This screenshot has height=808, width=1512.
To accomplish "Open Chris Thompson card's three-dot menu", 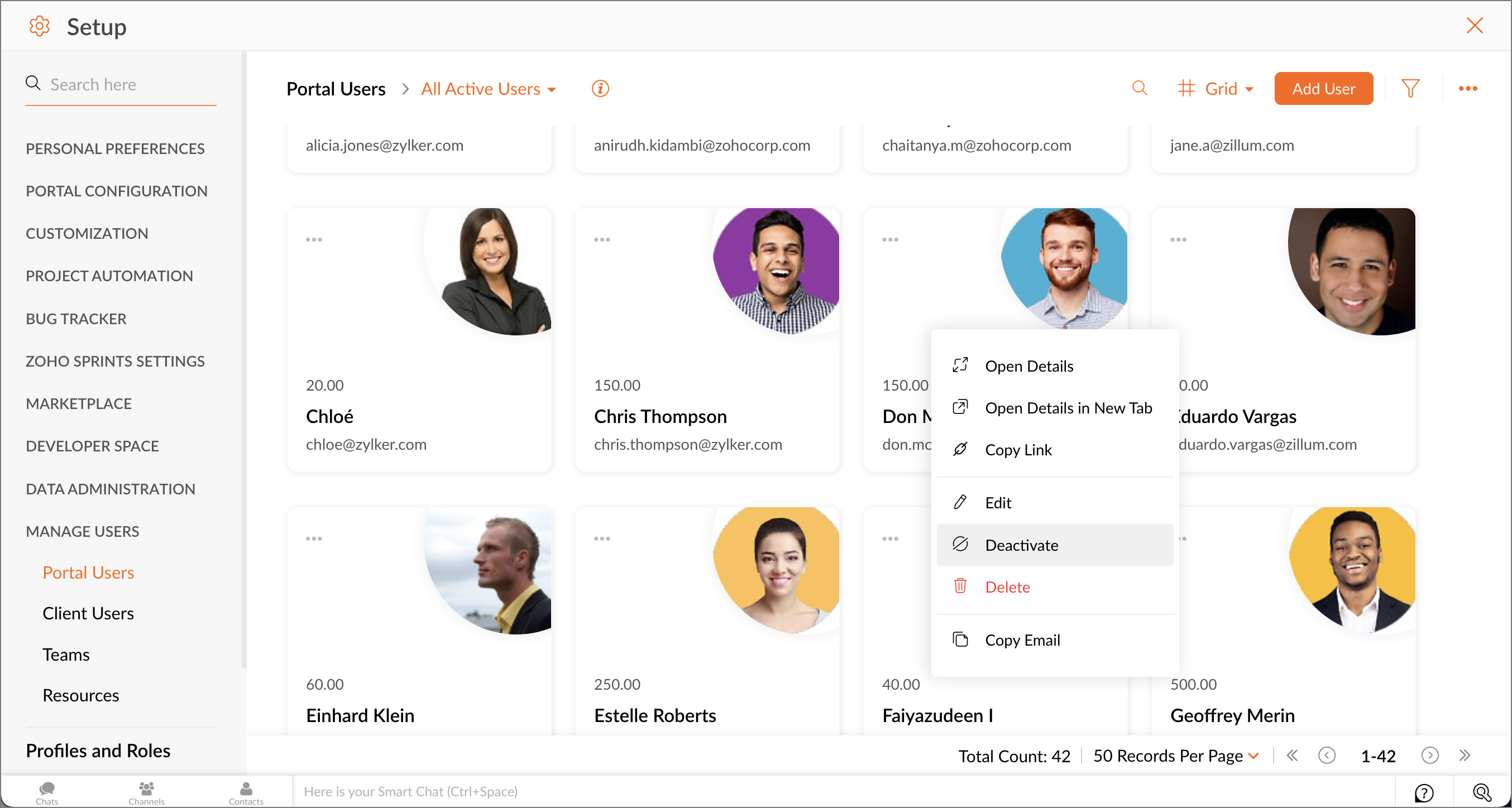I will 602,239.
